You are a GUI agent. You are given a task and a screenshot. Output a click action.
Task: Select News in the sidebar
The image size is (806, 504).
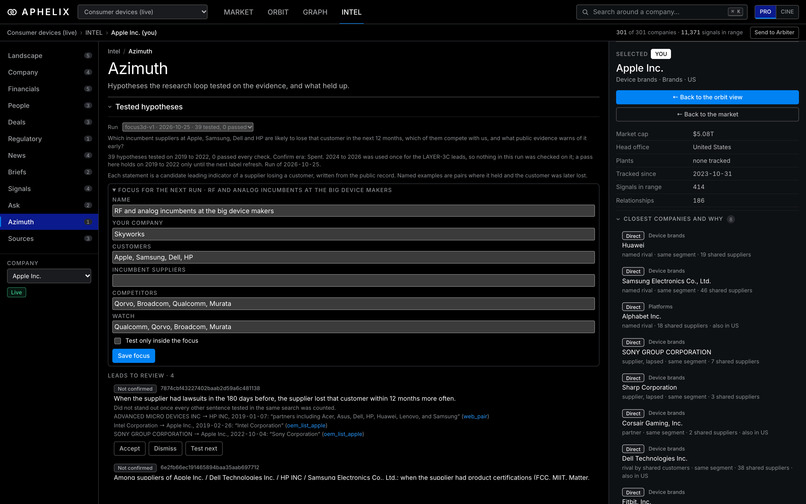click(x=49, y=155)
